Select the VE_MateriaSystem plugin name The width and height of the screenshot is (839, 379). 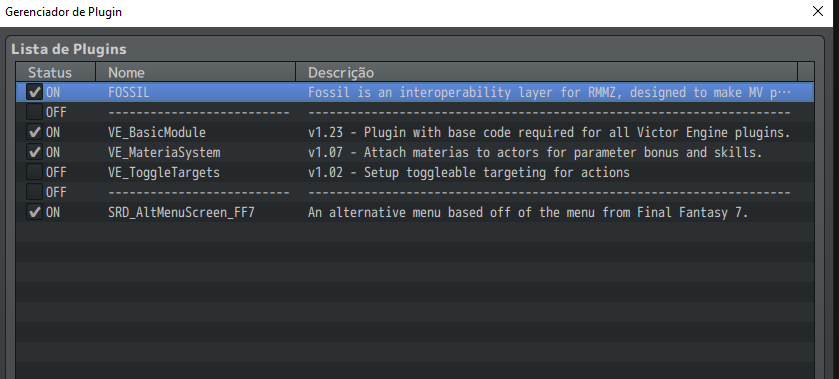click(x=164, y=153)
